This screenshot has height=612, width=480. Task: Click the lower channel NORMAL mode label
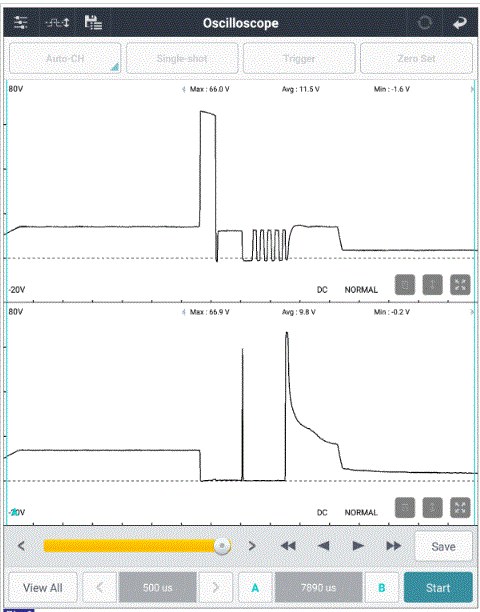[x=361, y=512]
